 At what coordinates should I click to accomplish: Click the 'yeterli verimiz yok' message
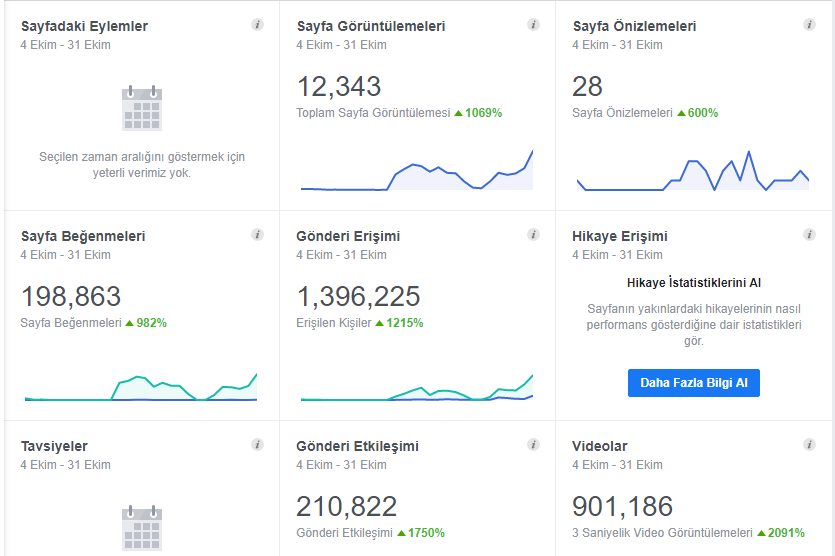coord(142,165)
